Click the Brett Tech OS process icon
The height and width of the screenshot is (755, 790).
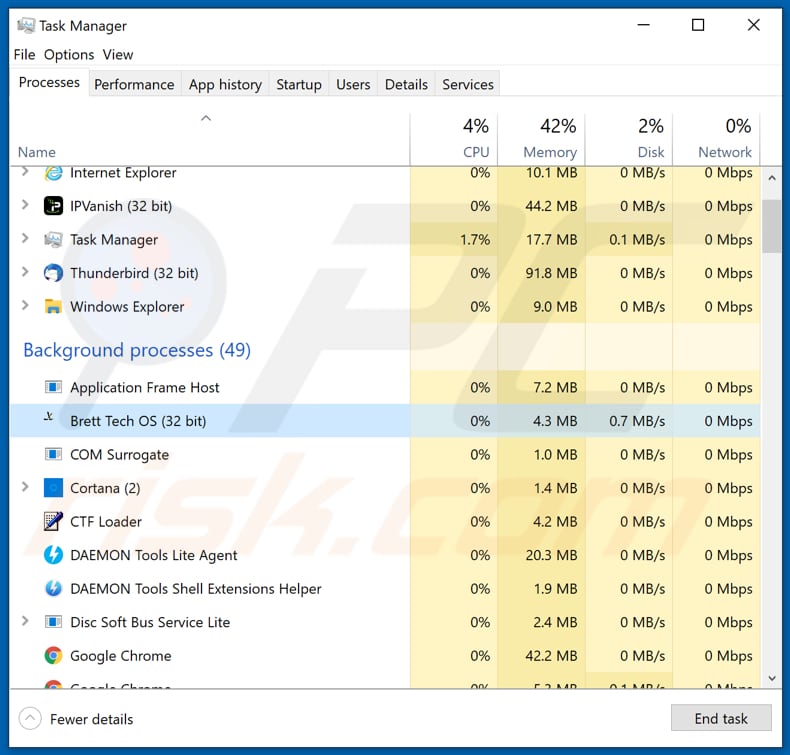click(50, 418)
